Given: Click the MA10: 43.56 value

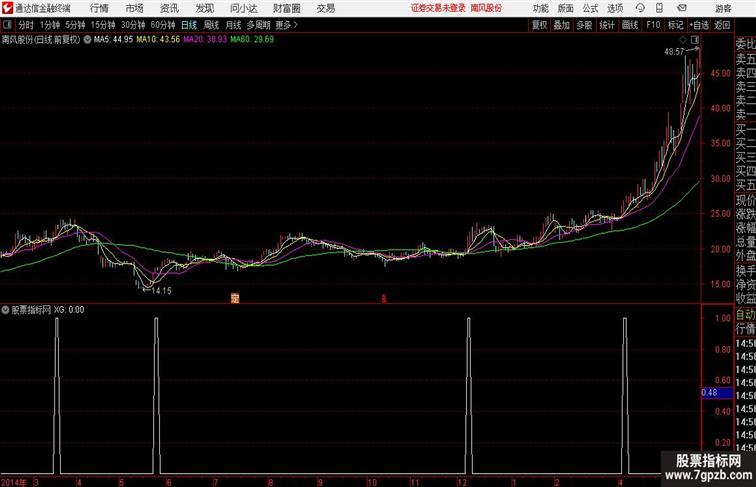Looking at the screenshot, I should [x=158, y=40].
